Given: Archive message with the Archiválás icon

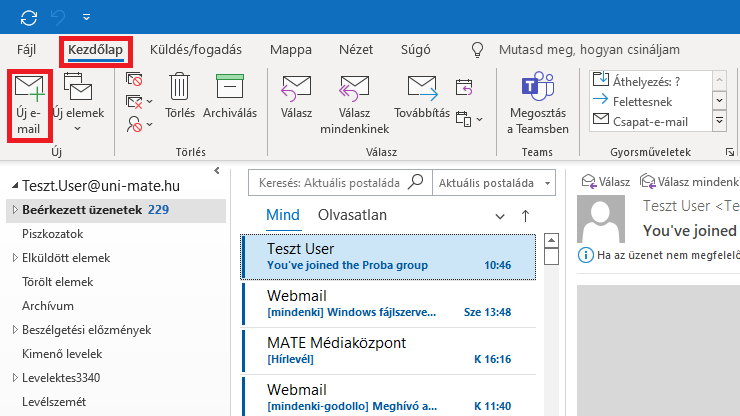Looking at the screenshot, I should pyautogui.click(x=230, y=88).
